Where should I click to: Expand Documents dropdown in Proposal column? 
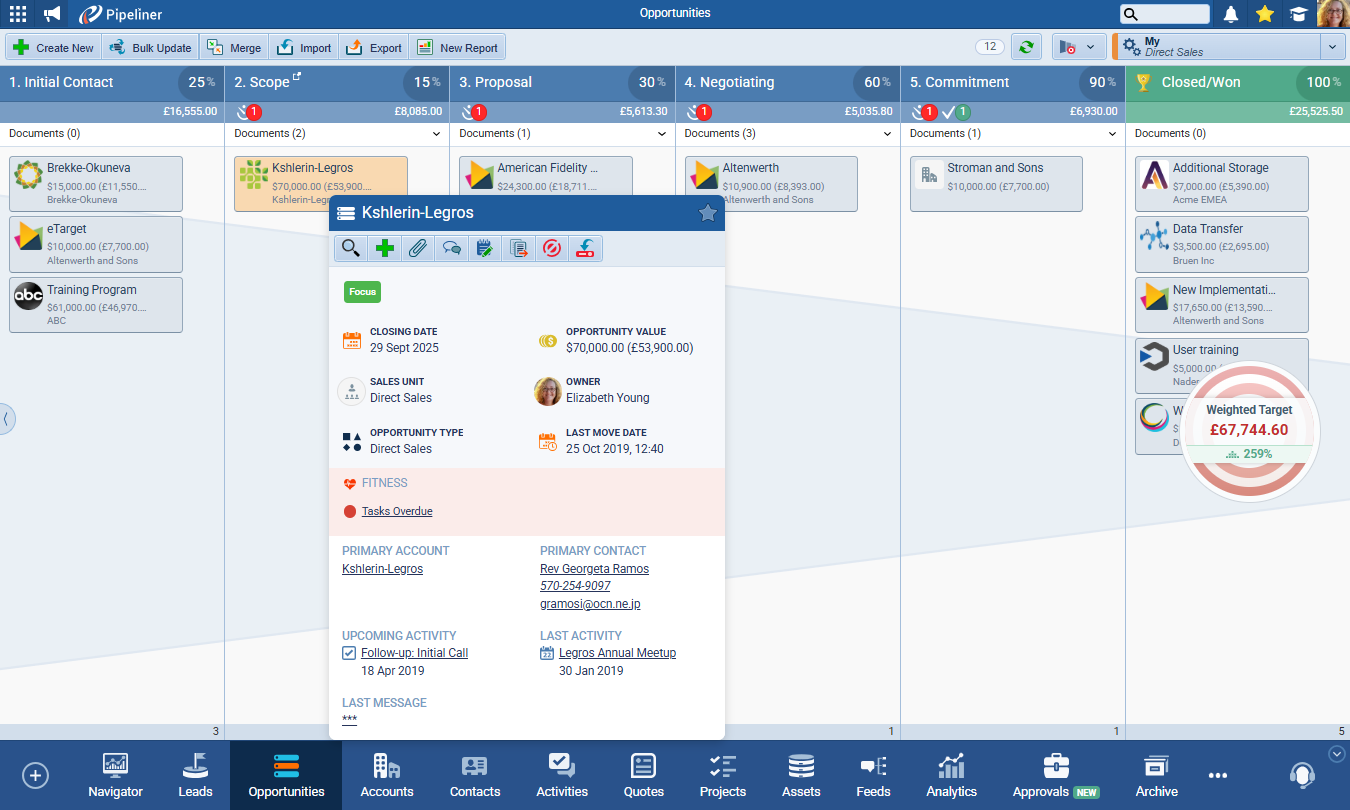click(x=661, y=134)
